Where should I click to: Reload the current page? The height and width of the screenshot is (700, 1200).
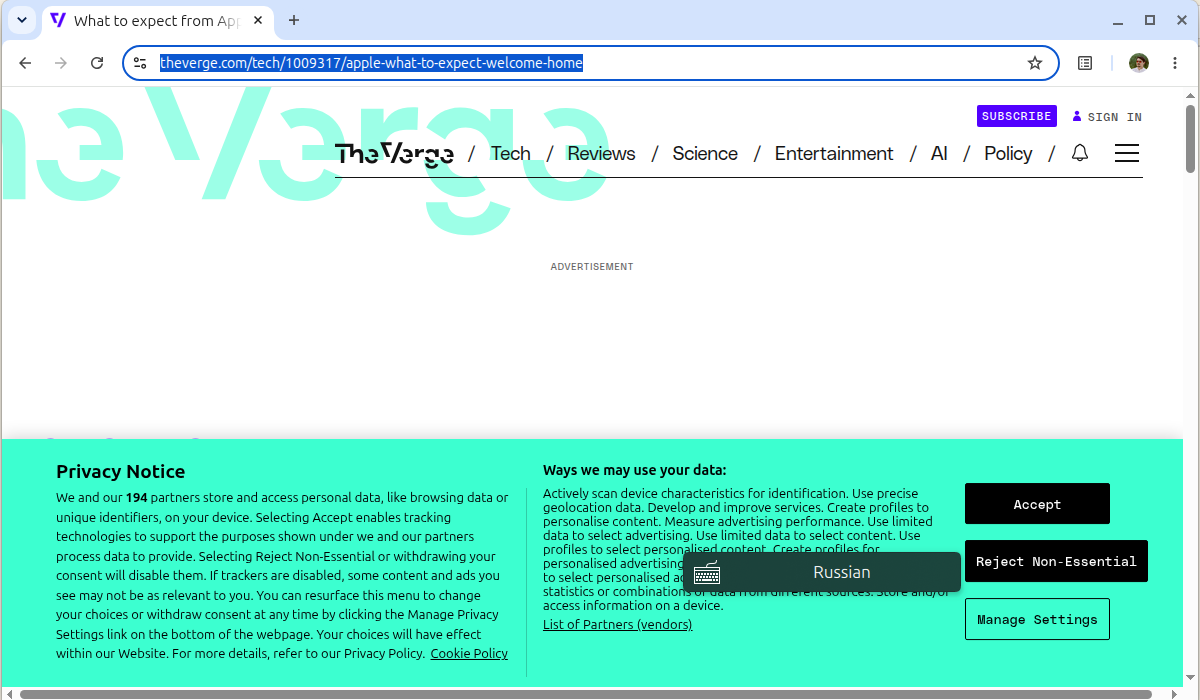[x=97, y=63]
